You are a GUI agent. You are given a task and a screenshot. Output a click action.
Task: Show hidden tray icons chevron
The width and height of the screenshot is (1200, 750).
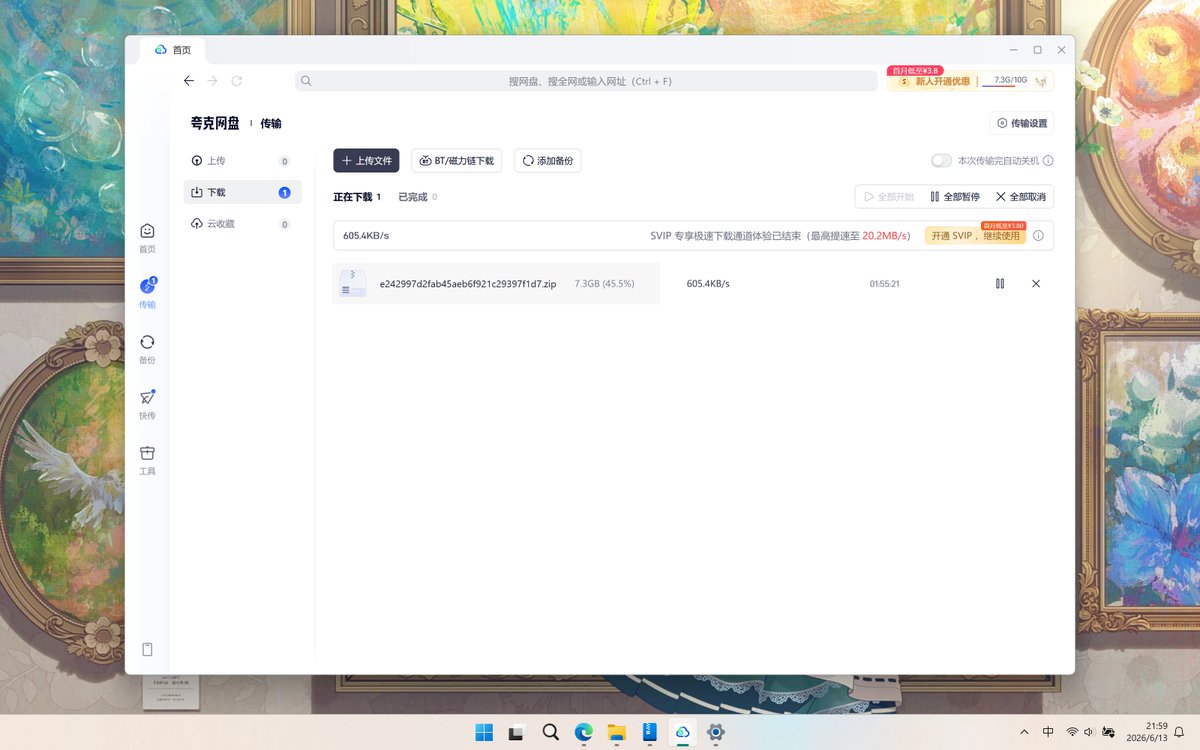pyautogui.click(x=1023, y=732)
